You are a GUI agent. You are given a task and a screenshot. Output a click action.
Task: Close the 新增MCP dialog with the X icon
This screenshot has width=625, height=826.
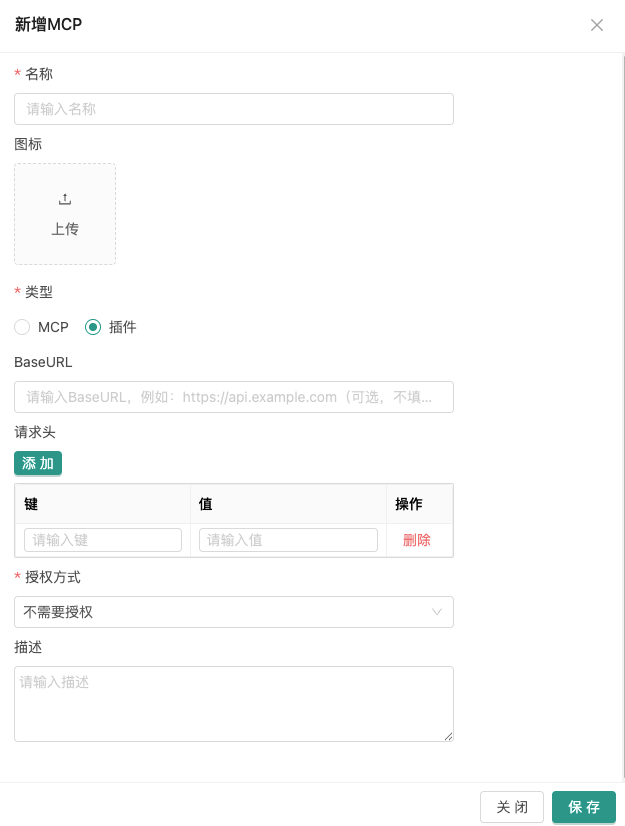click(x=597, y=25)
